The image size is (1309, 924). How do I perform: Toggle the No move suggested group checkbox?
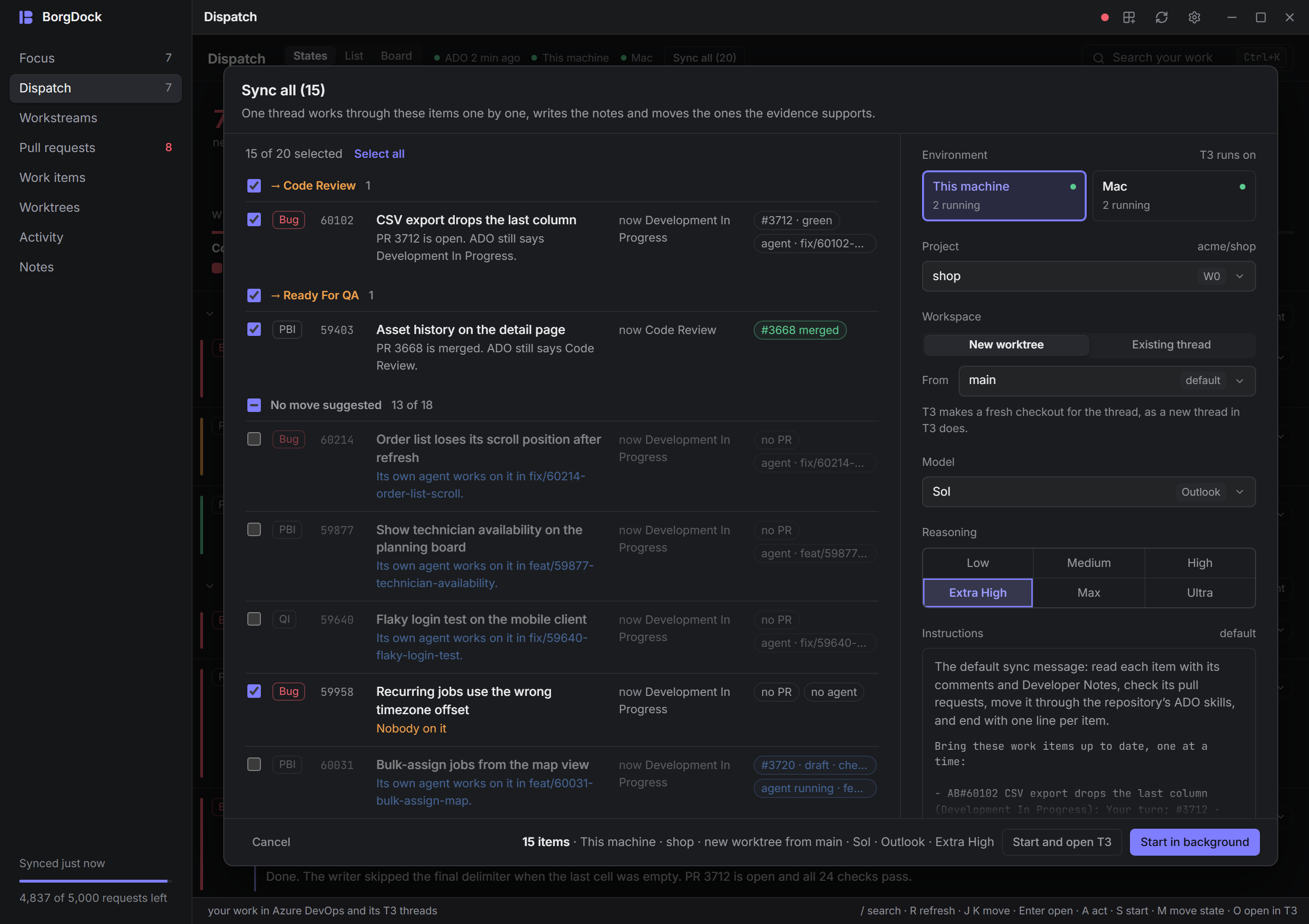pyautogui.click(x=254, y=405)
